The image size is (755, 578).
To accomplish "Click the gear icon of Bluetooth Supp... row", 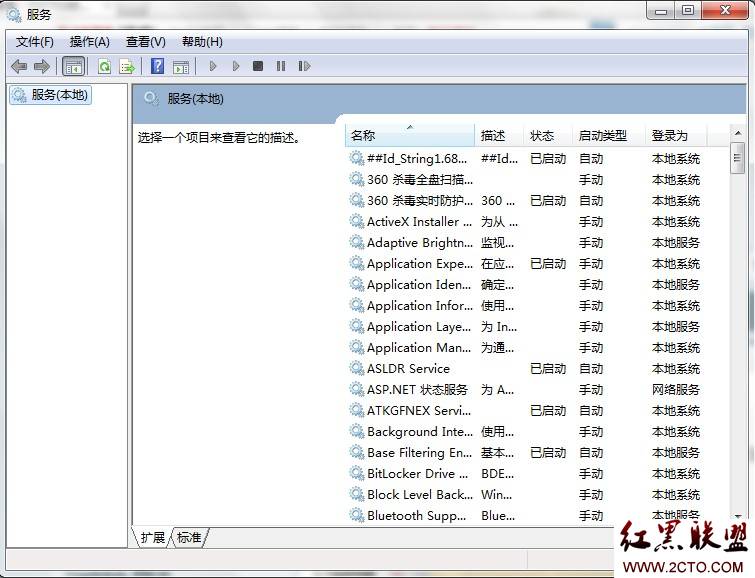I will coord(356,515).
